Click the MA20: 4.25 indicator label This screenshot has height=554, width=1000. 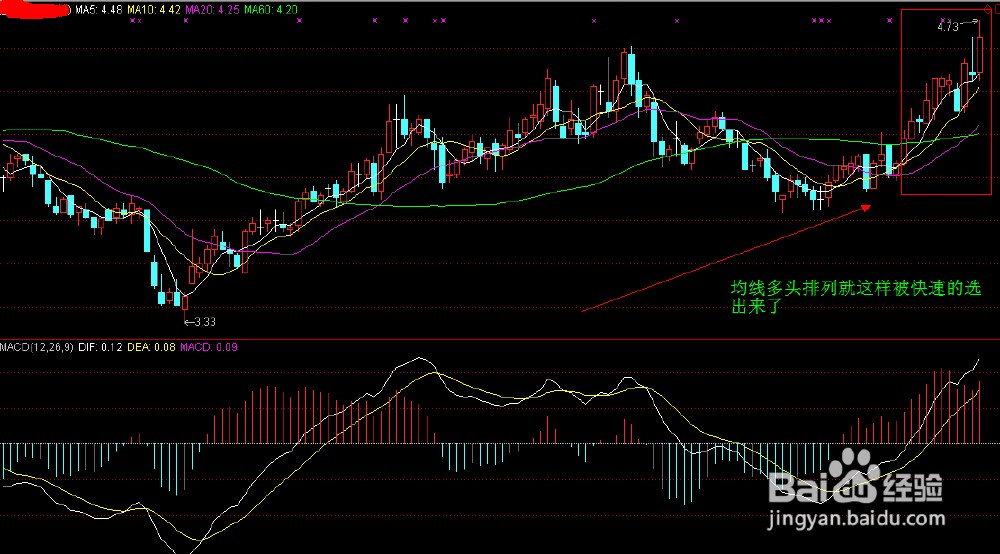point(212,10)
